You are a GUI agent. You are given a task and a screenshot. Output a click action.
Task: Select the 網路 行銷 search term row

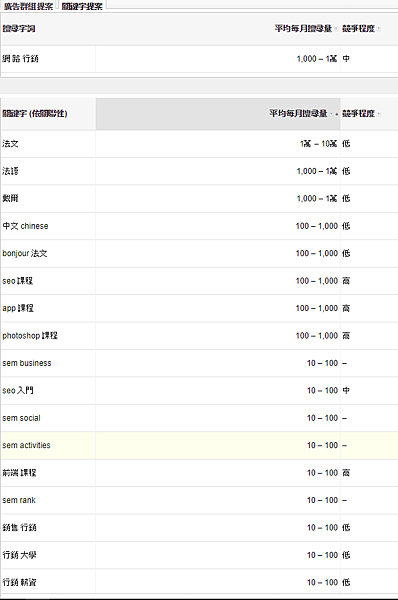click(x=199, y=59)
